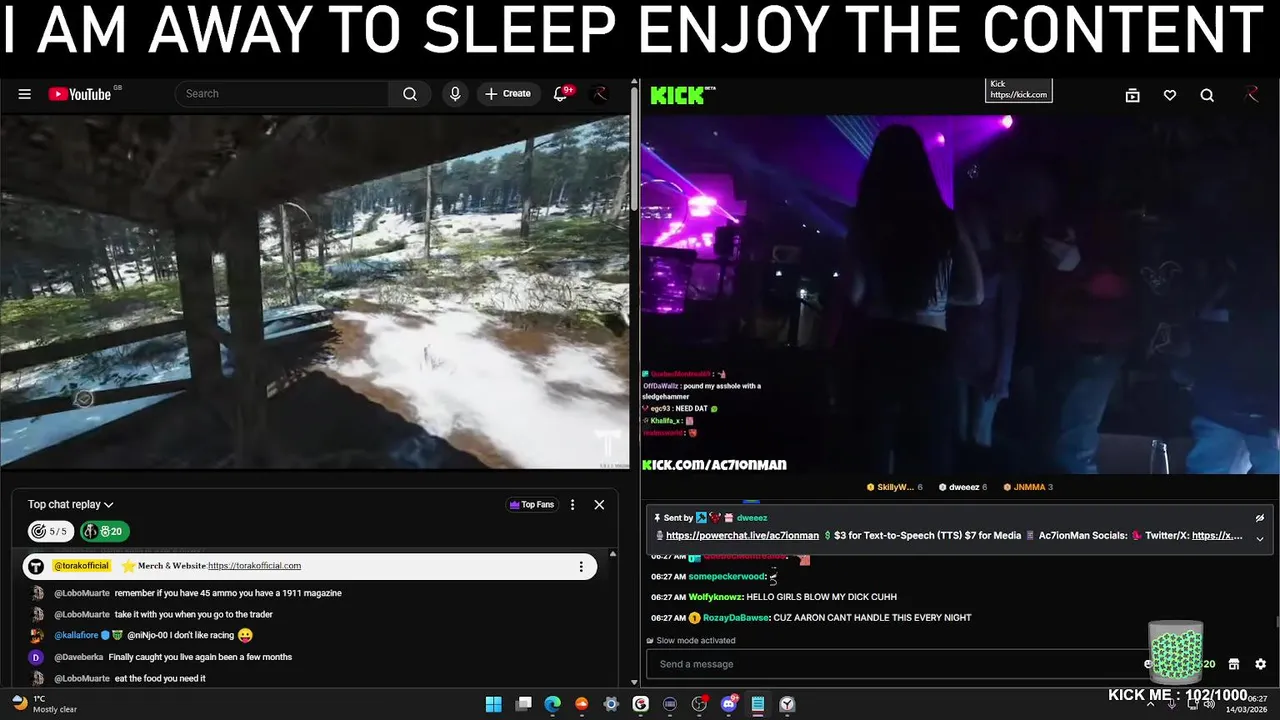Viewport: 1280px width, 720px height.
Task: Start voice search with the microphone icon
Action: click(x=455, y=94)
